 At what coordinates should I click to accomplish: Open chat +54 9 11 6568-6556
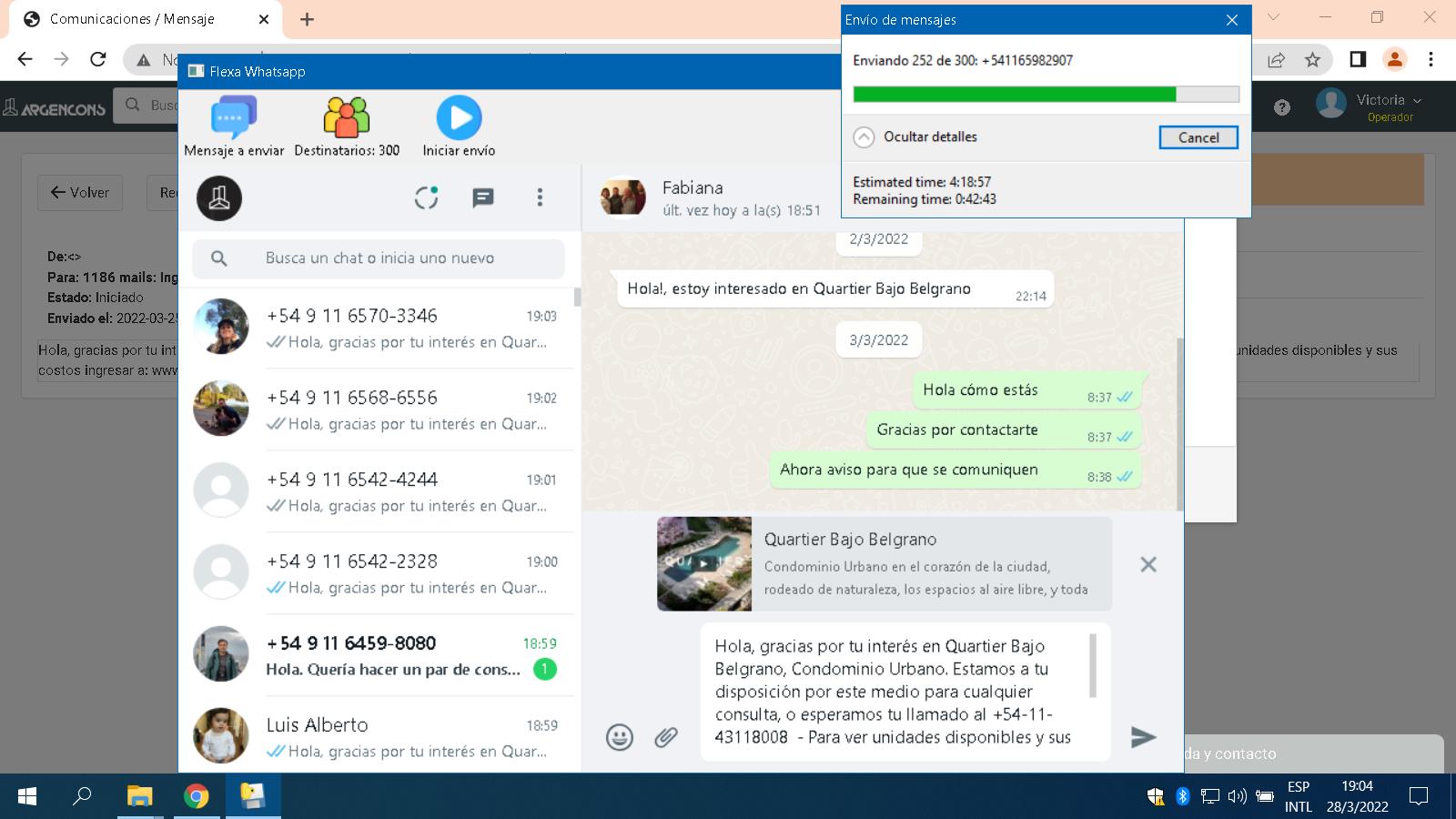point(377,410)
